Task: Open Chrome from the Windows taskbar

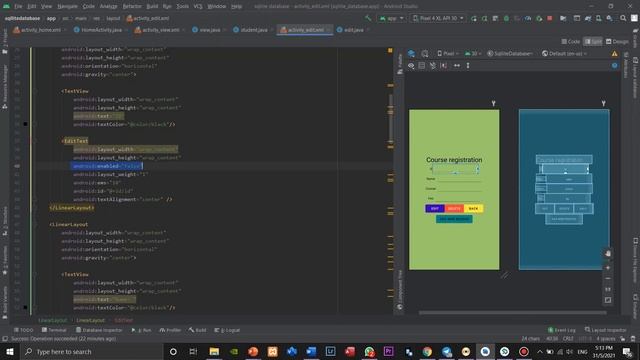Action: 427,351
